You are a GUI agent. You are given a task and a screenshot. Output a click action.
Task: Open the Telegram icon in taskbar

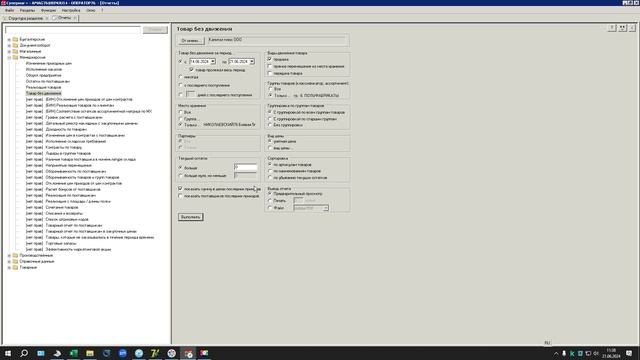click(139, 353)
